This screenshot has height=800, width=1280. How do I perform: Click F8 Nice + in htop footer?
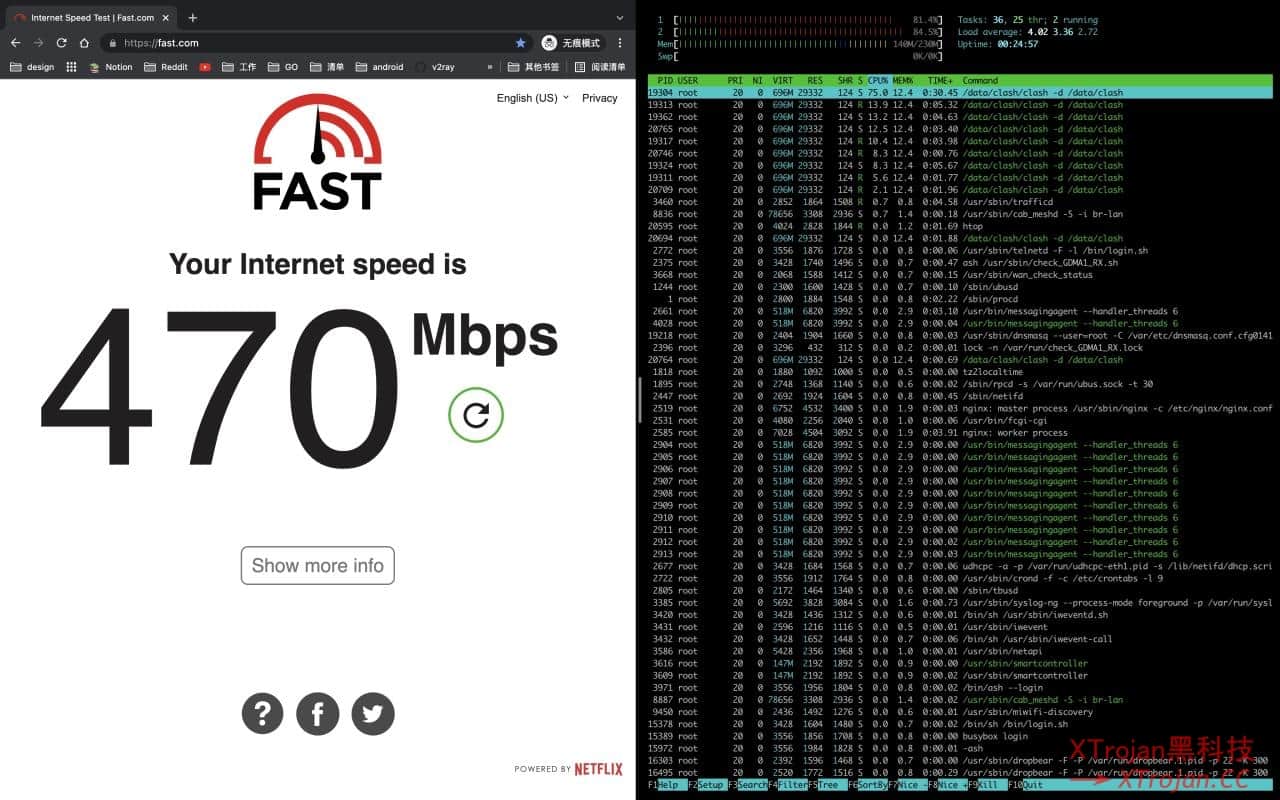point(949,785)
